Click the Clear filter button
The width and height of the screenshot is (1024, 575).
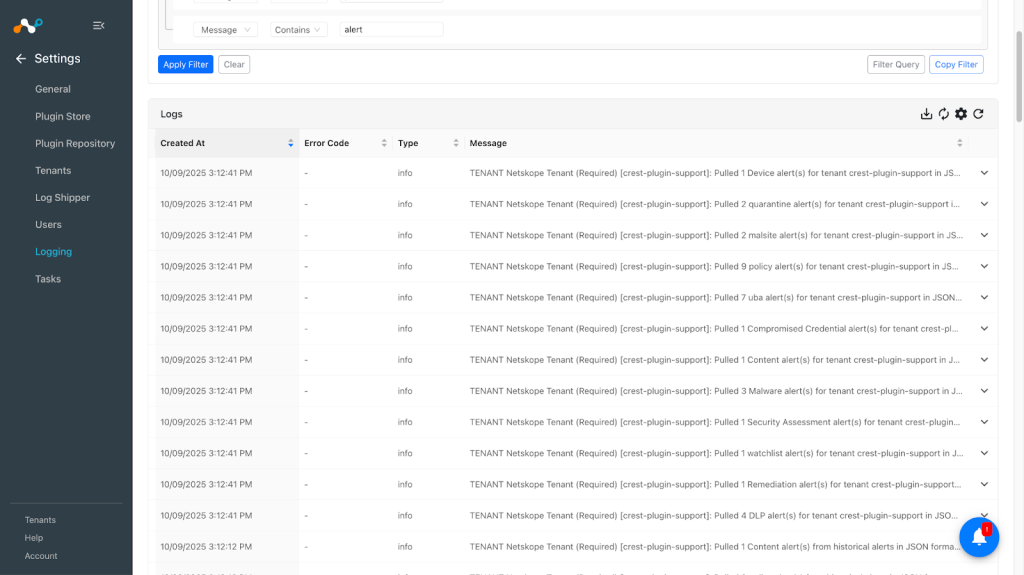234,65
